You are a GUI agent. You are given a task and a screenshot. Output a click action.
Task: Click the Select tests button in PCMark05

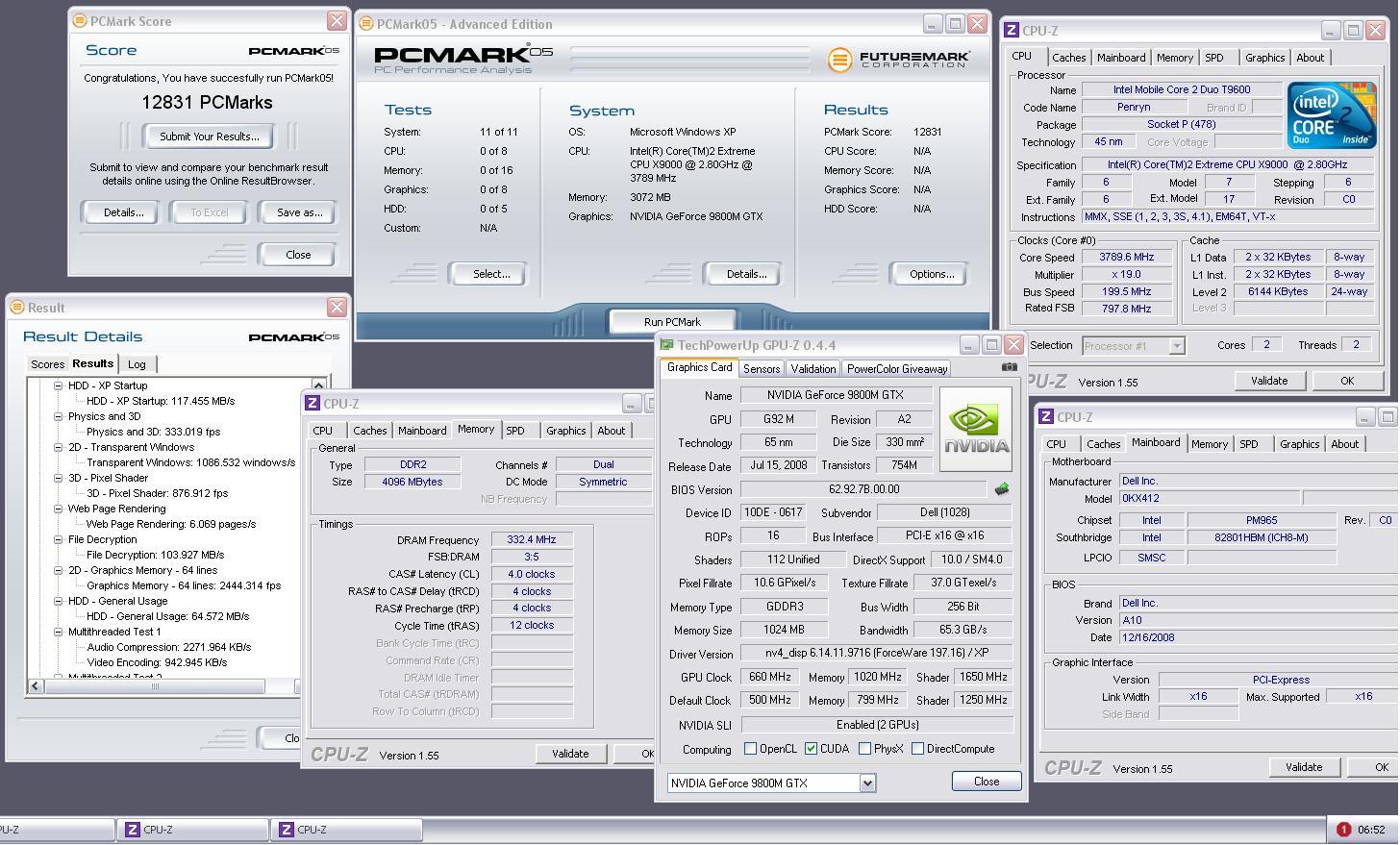[x=490, y=274]
